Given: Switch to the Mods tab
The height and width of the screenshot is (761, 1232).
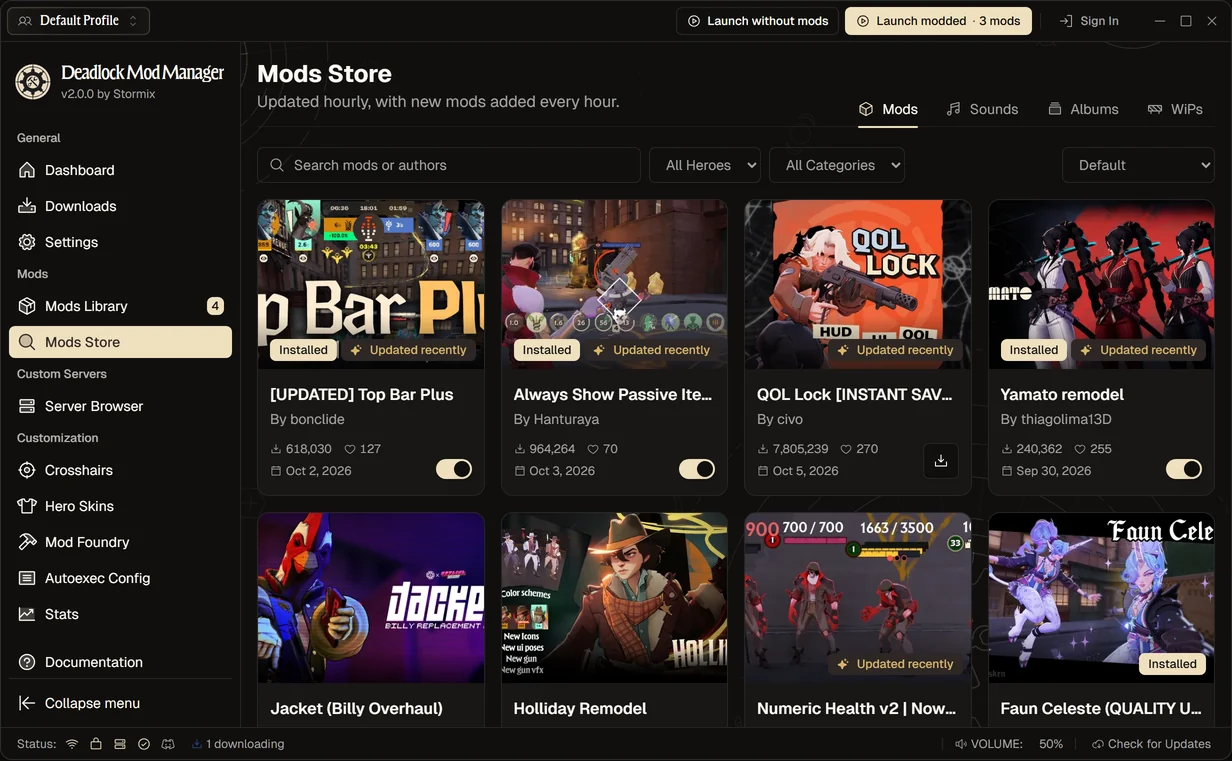Looking at the screenshot, I should click(x=888, y=109).
